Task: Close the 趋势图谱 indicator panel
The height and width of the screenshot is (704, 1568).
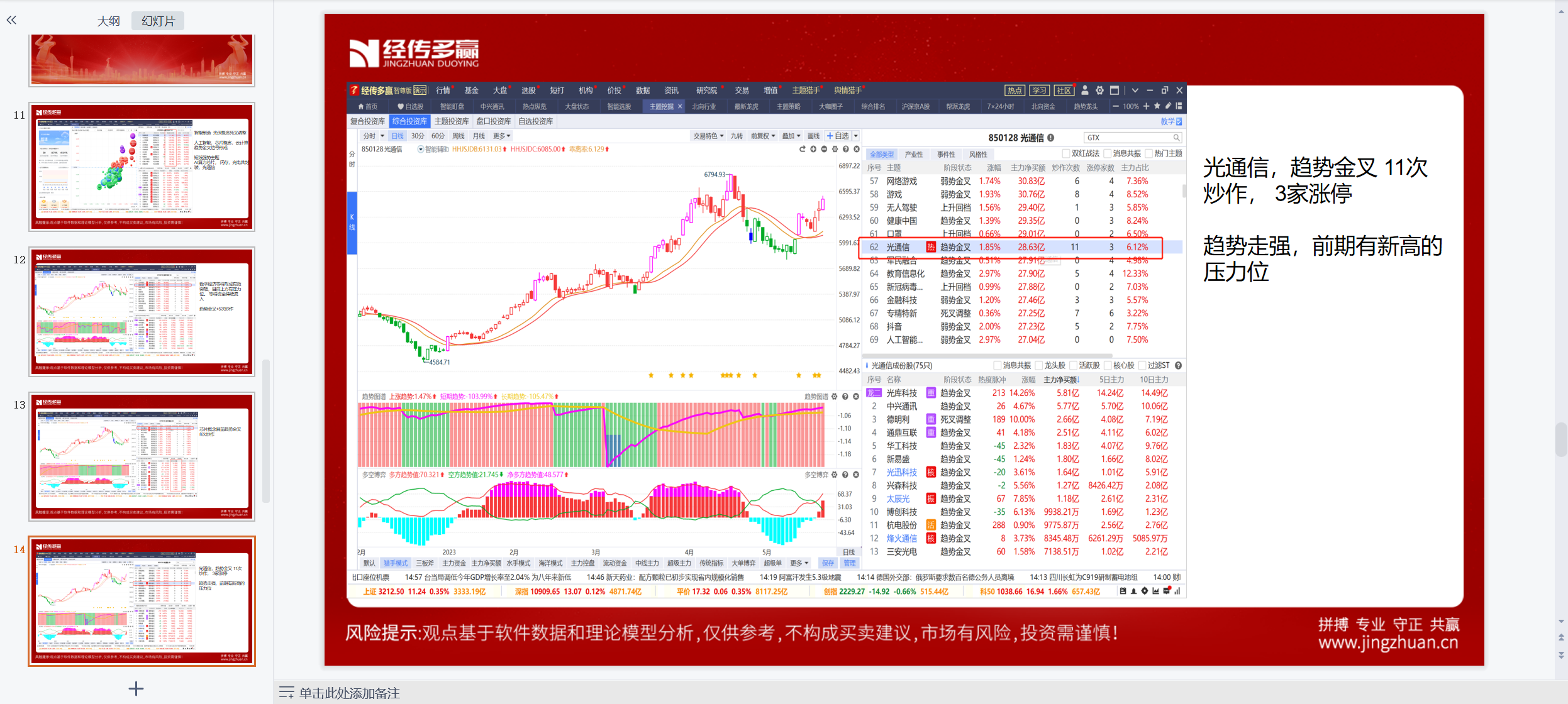Action: pyautogui.click(x=856, y=397)
